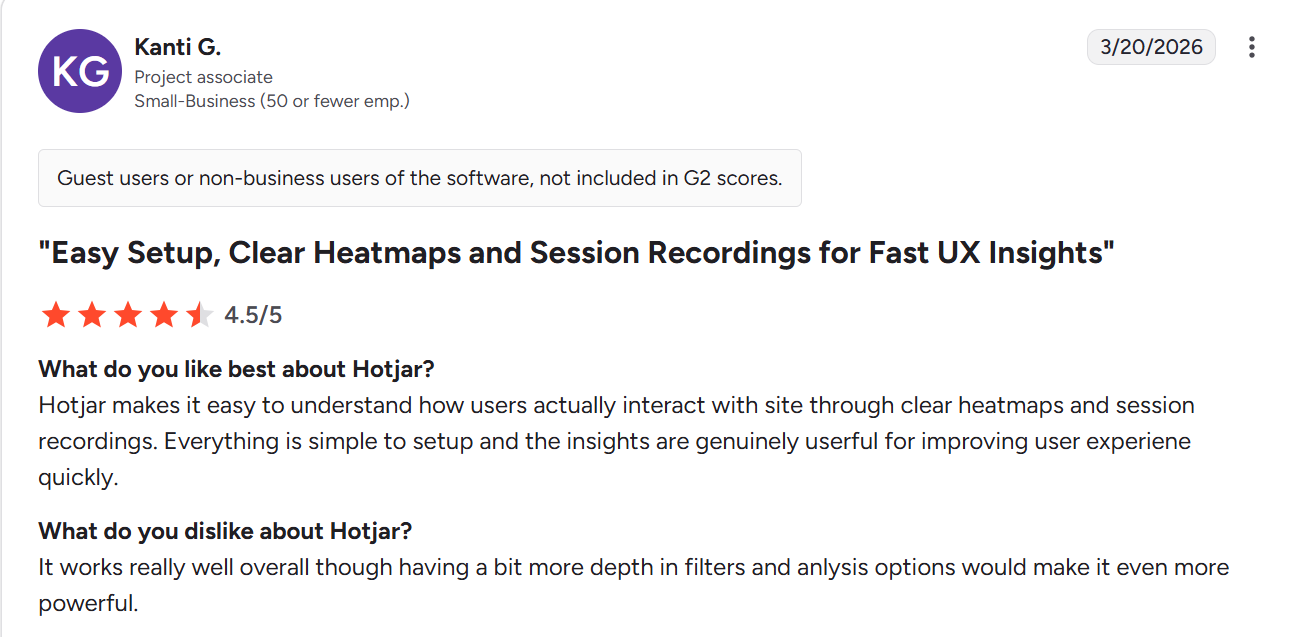Open the three-dot review options menu

(1252, 46)
